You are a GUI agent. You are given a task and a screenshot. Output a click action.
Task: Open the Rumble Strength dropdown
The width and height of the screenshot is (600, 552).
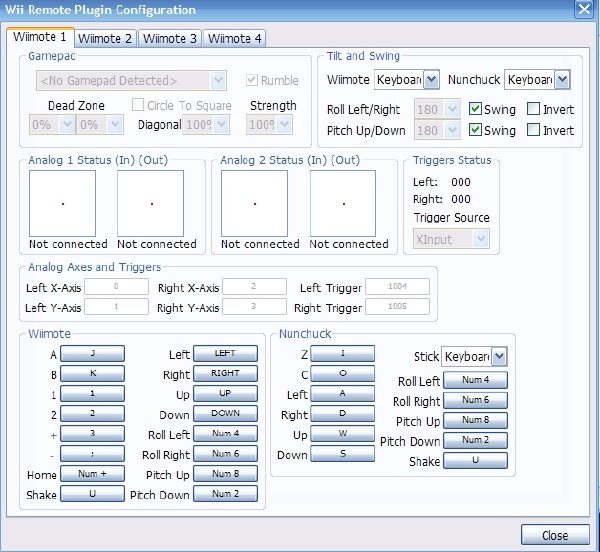tap(269, 124)
